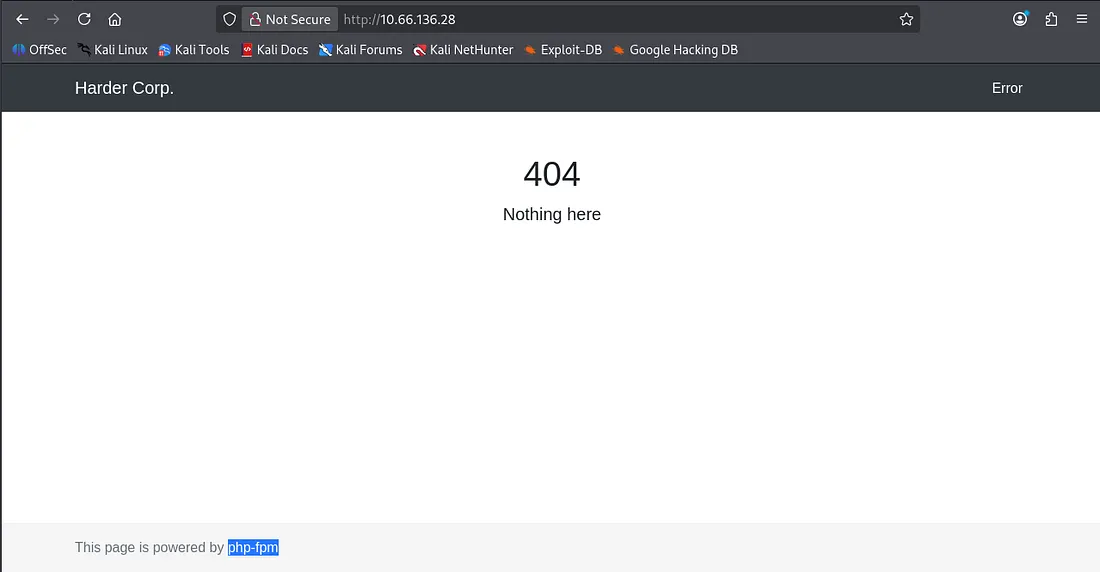Screen dimensions: 1100x572
Task: Open the Kali Docs bookmark
Action: (274, 50)
